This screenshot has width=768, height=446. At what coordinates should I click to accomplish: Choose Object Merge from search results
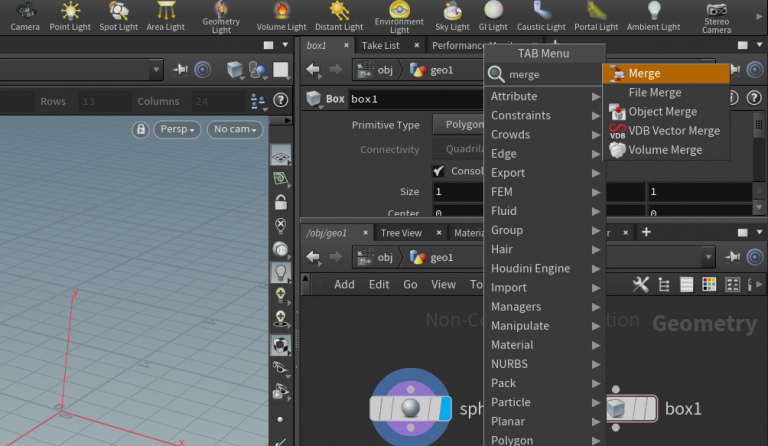click(x=666, y=112)
